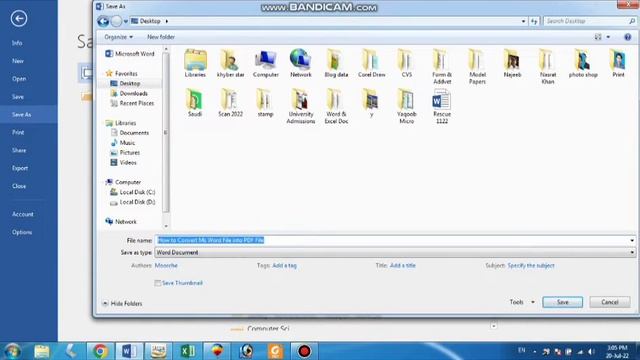The width and height of the screenshot is (640, 360).
Task: Select Pictures under Libraries
Action: [x=130, y=153]
